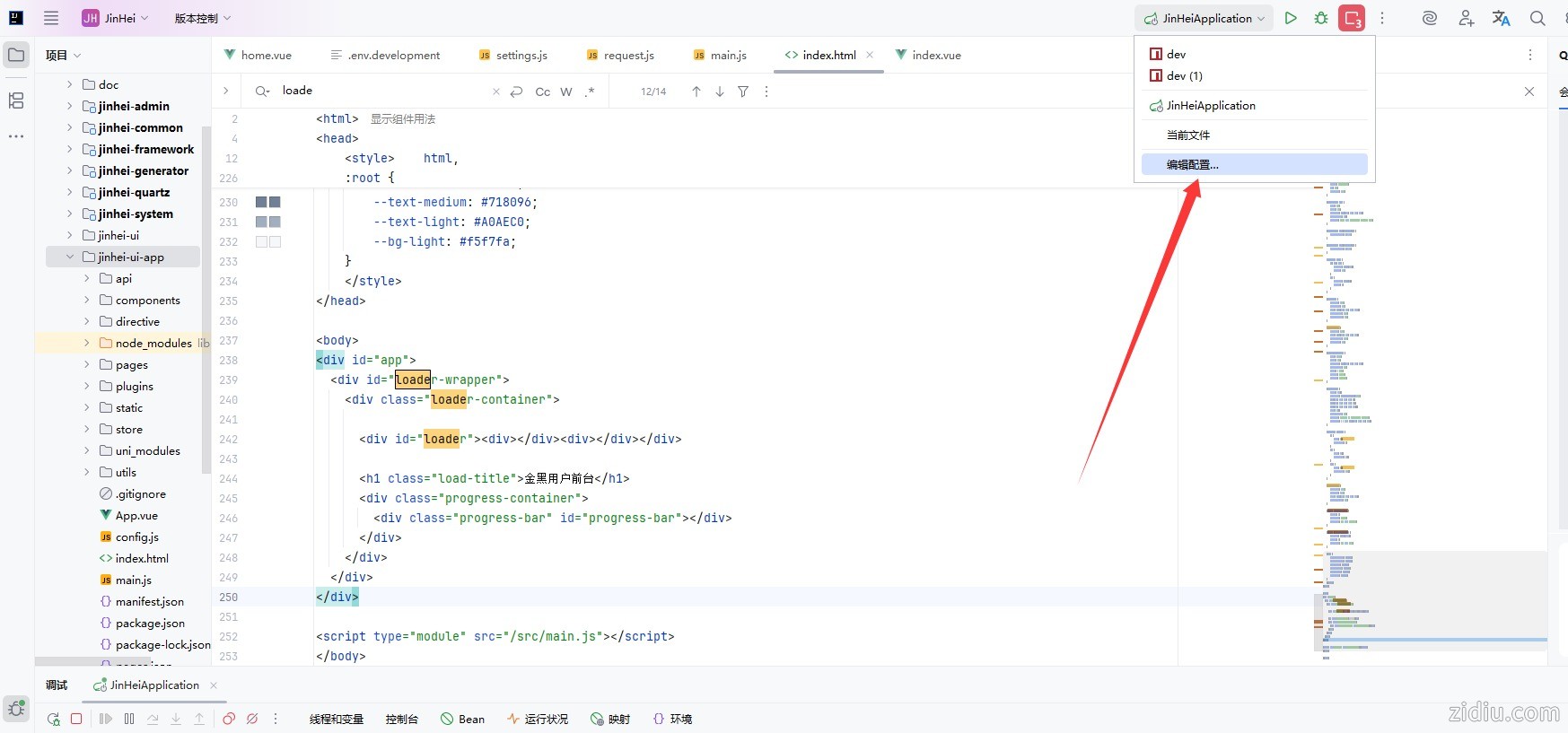Image resolution: width=1568 pixels, height=733 pixels.
Task: Toggle mute breakpoints in debug toolbar
Action: (252, 719)
